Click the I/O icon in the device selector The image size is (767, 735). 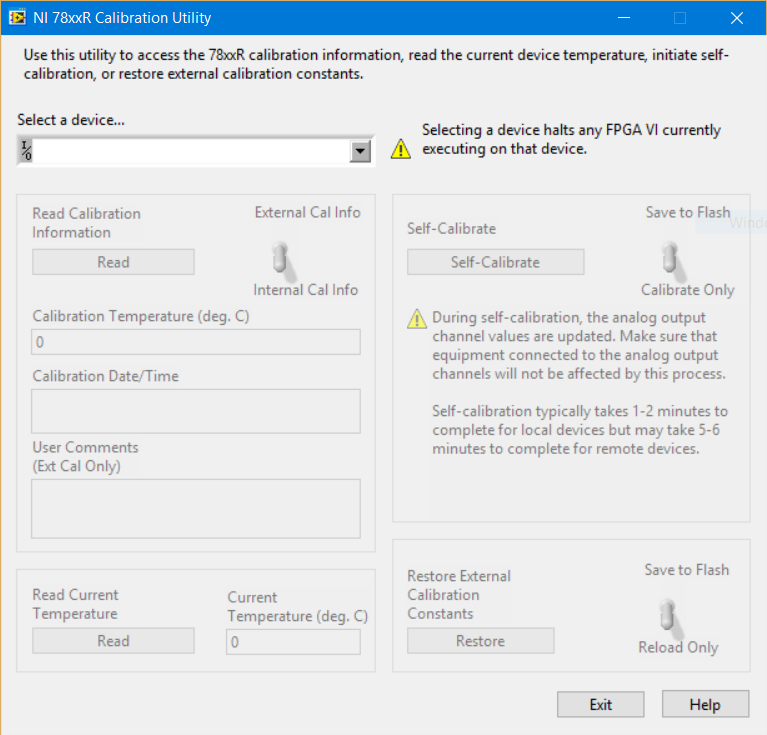(27, 151)
